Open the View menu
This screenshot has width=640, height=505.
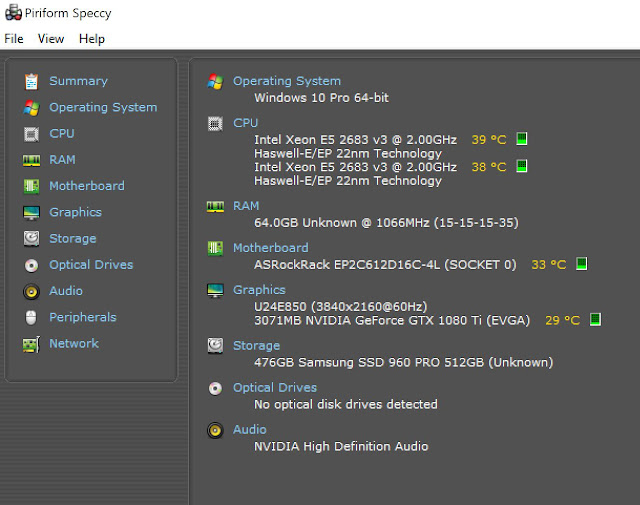51,39
